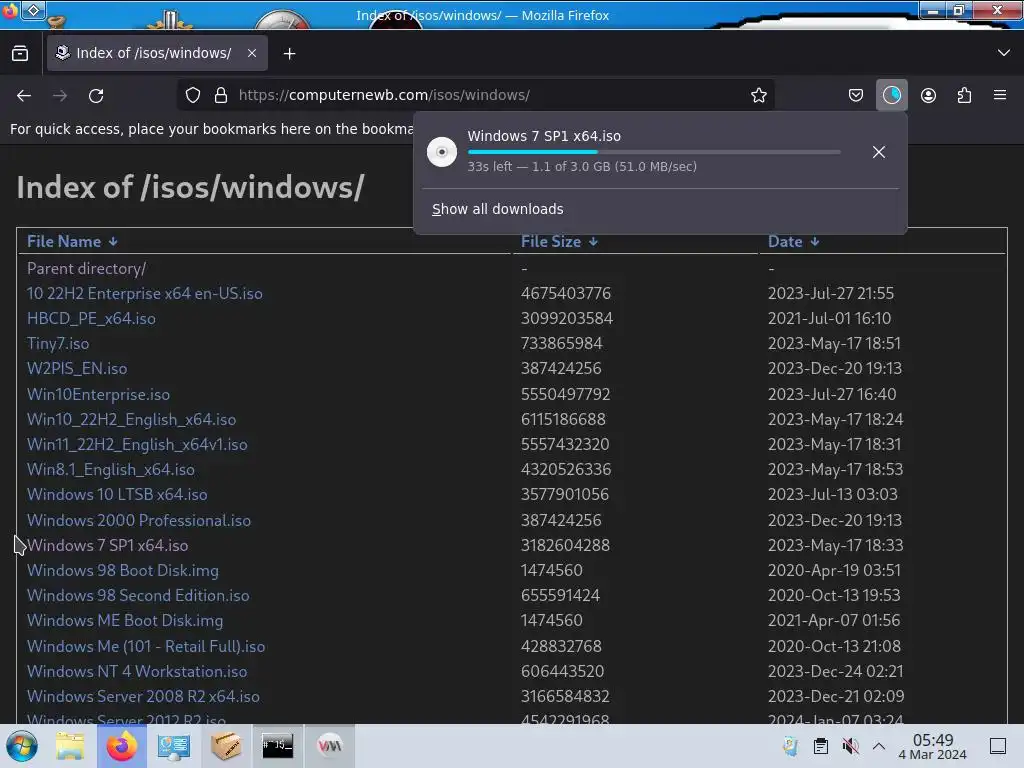Viewport: 1024px width, 768px height.
Task: Click the Windows 7 SP1 x64.iso link
Action: pos(107,545)
